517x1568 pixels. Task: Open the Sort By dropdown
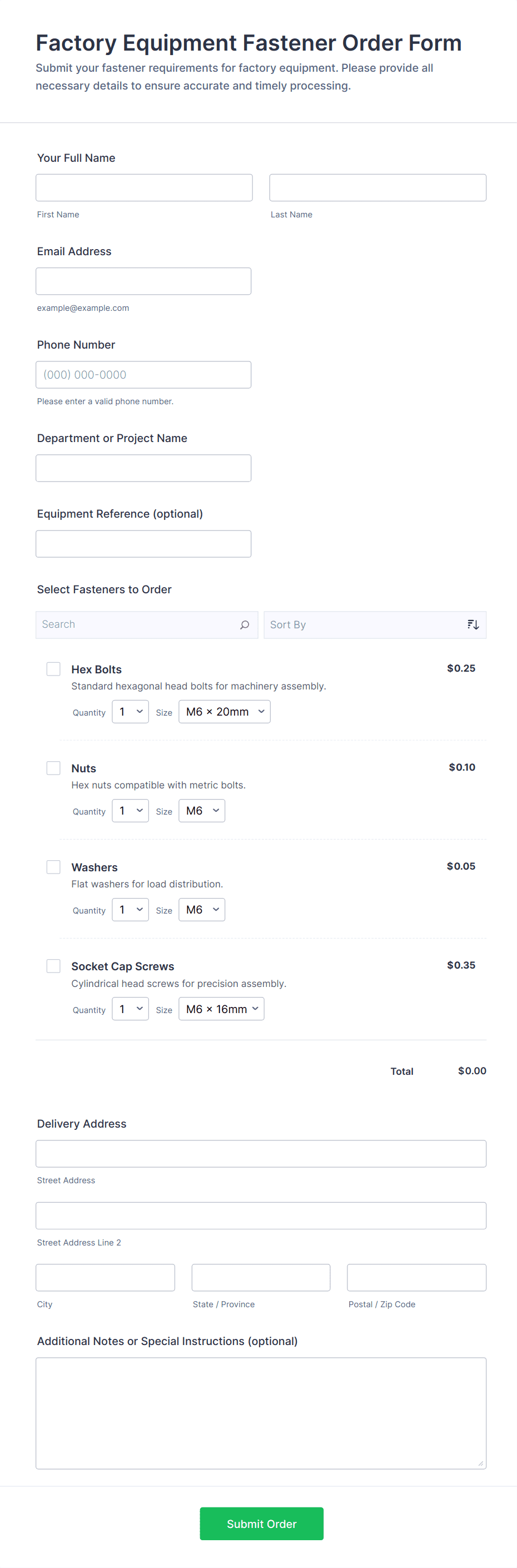pyautogui.click(x=365, y=624)
